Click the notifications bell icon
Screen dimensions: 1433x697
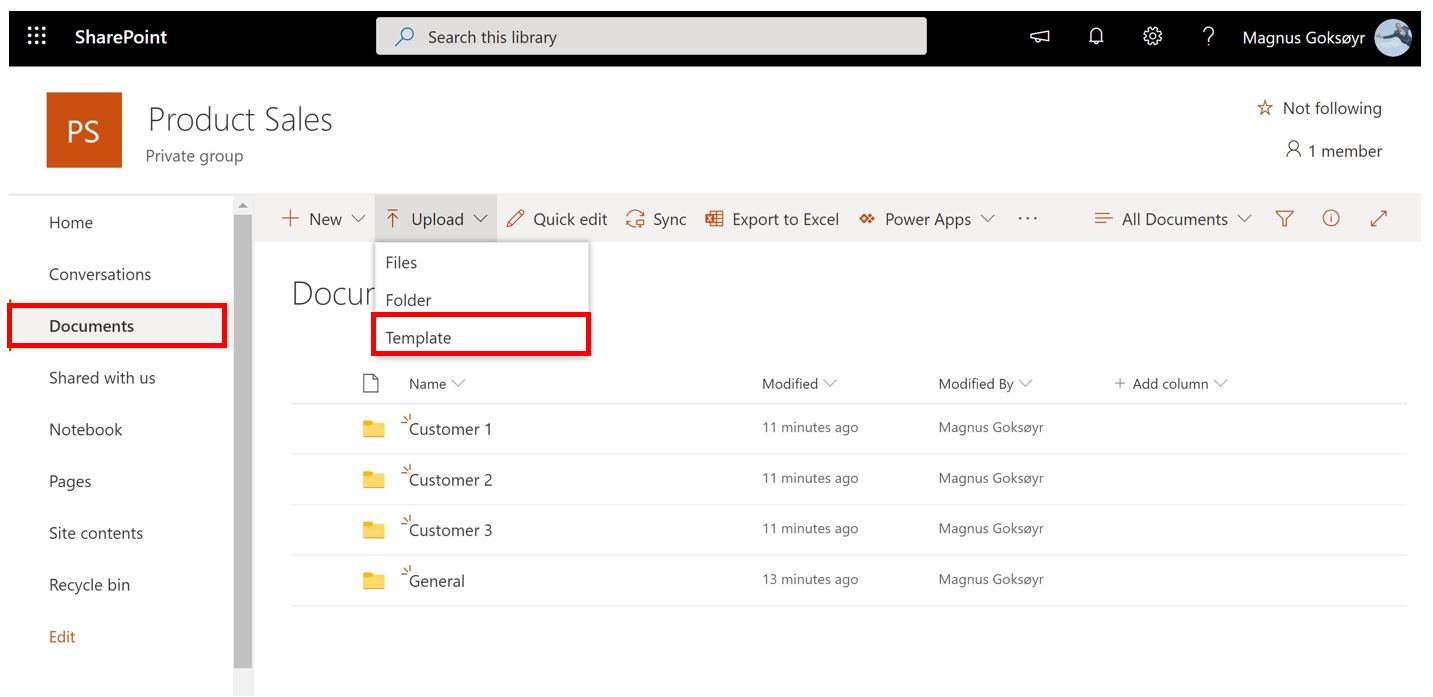(1096, 37)
